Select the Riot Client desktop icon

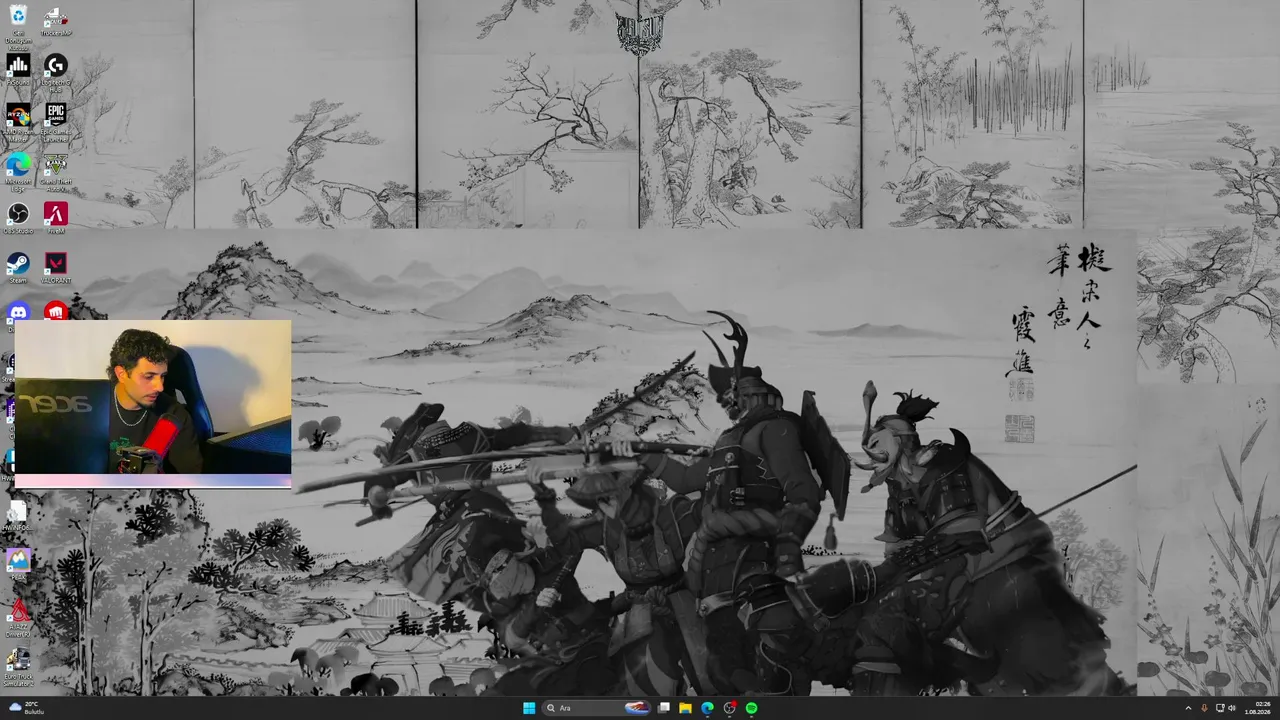coord(56,311)
